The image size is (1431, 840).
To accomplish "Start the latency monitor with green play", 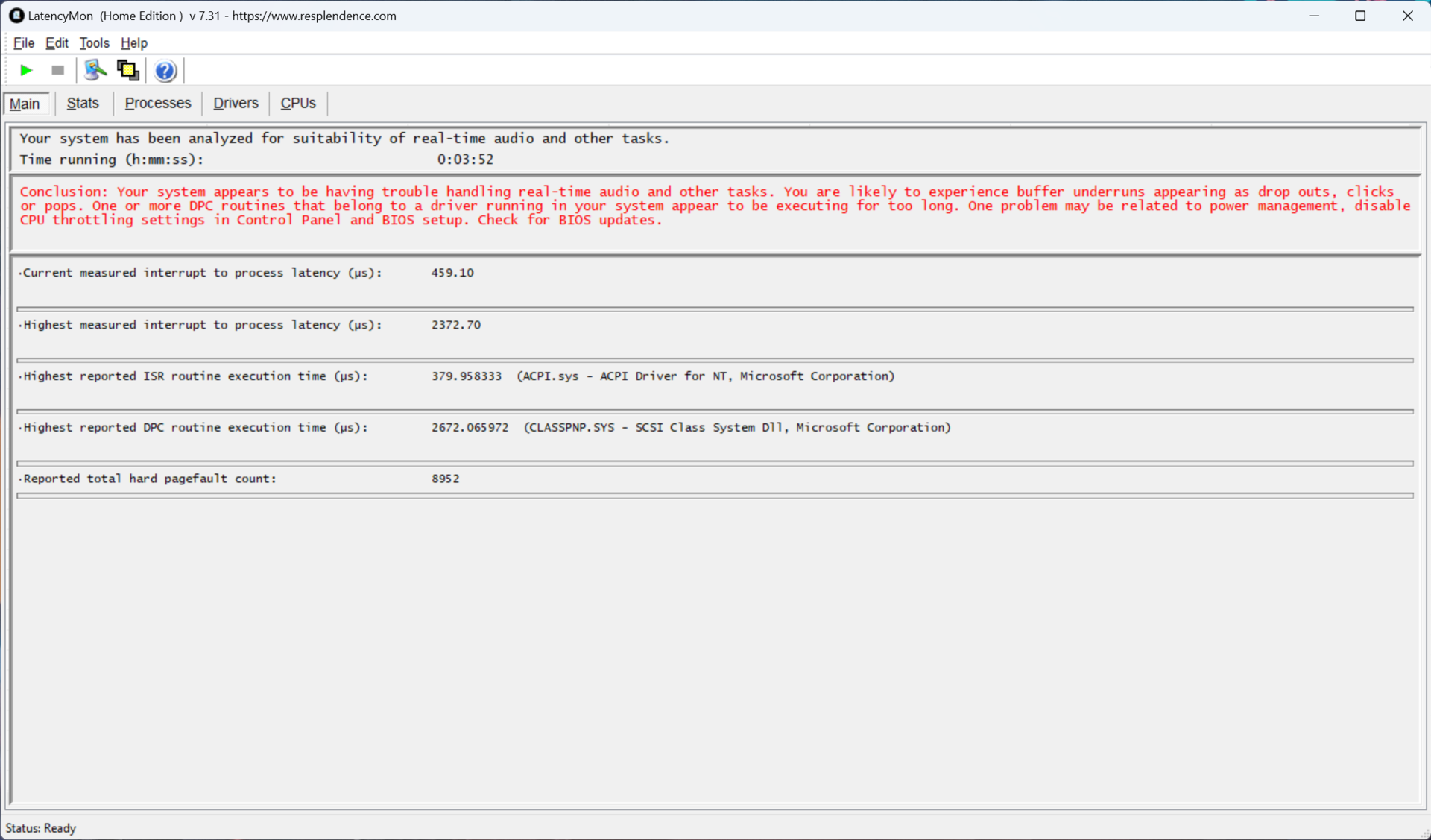I will [x=26, y=70].
